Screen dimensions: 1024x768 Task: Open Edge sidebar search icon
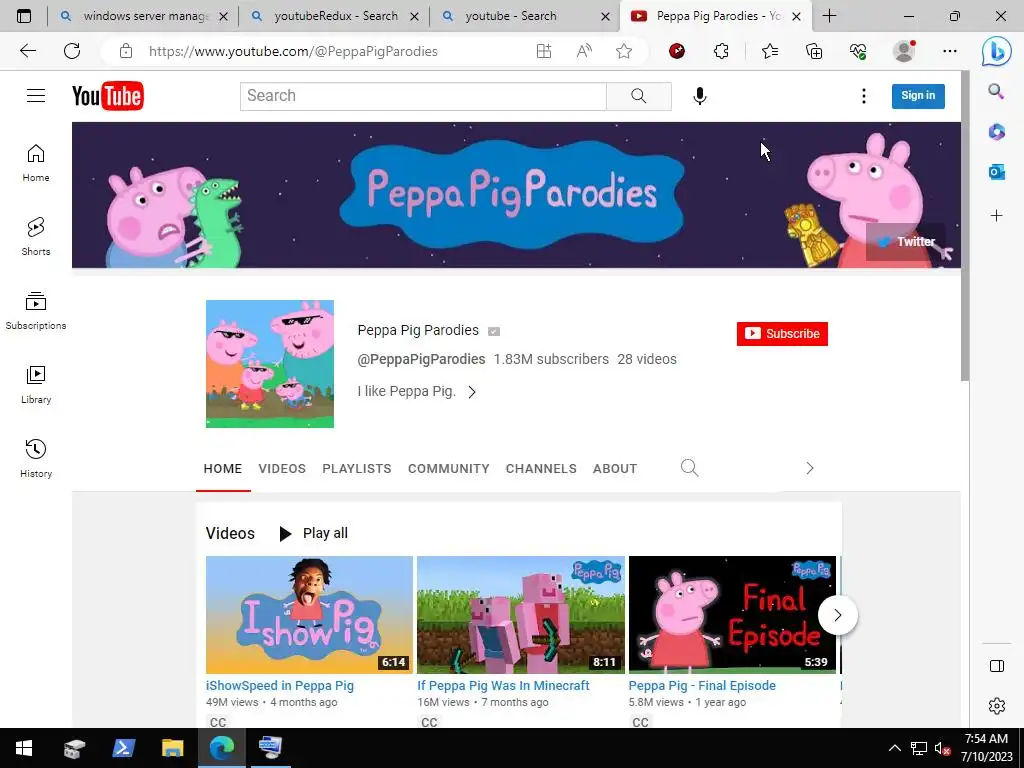(x=996, y=91)
